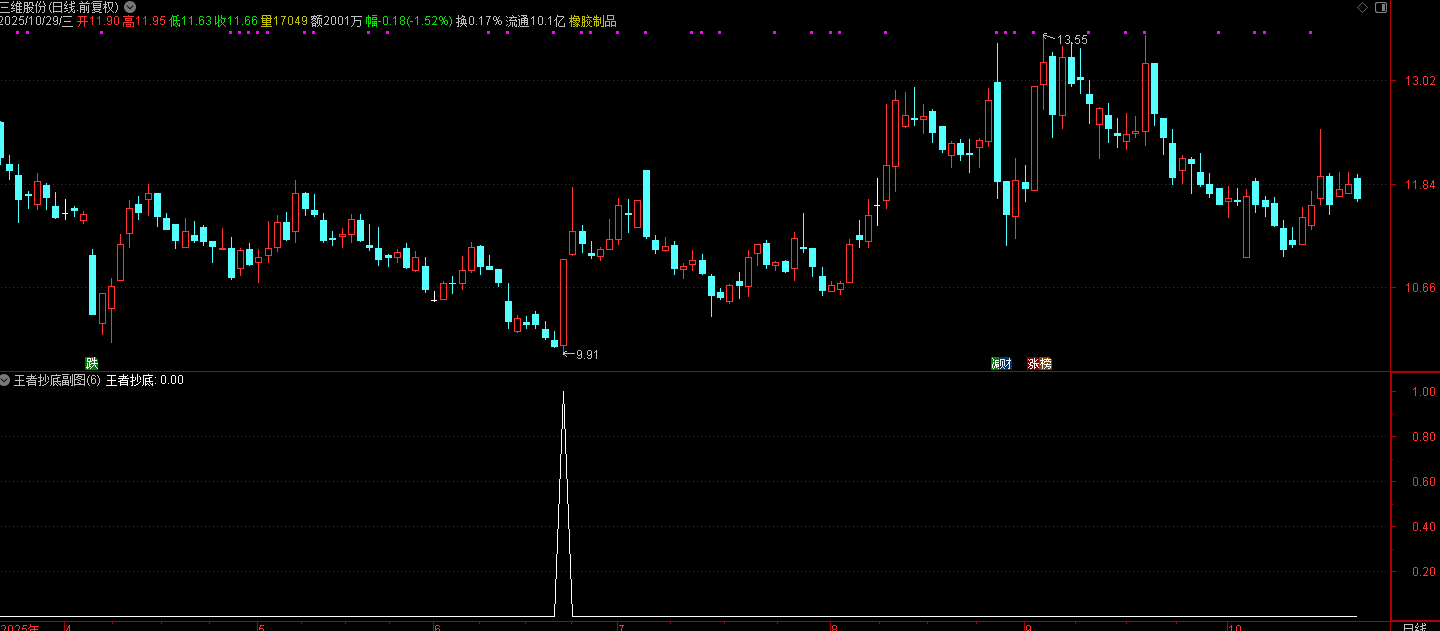This screenshot has width=1440, height=631.
Task: Click the 日线 period label at bottom right
Action: [x=1414, y=627]
